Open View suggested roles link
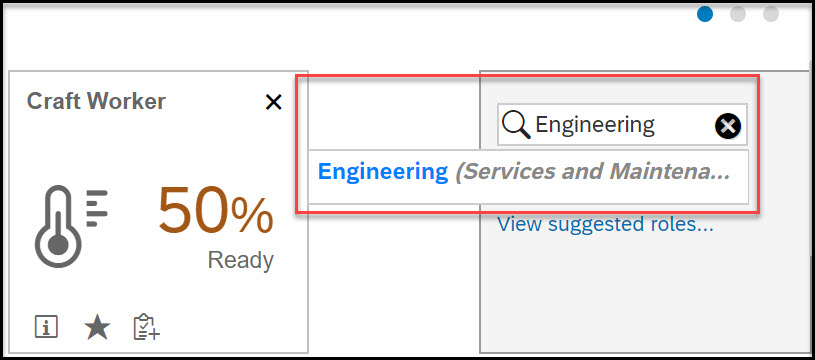This screenshot has width=815, height=360. pos(605,224)
